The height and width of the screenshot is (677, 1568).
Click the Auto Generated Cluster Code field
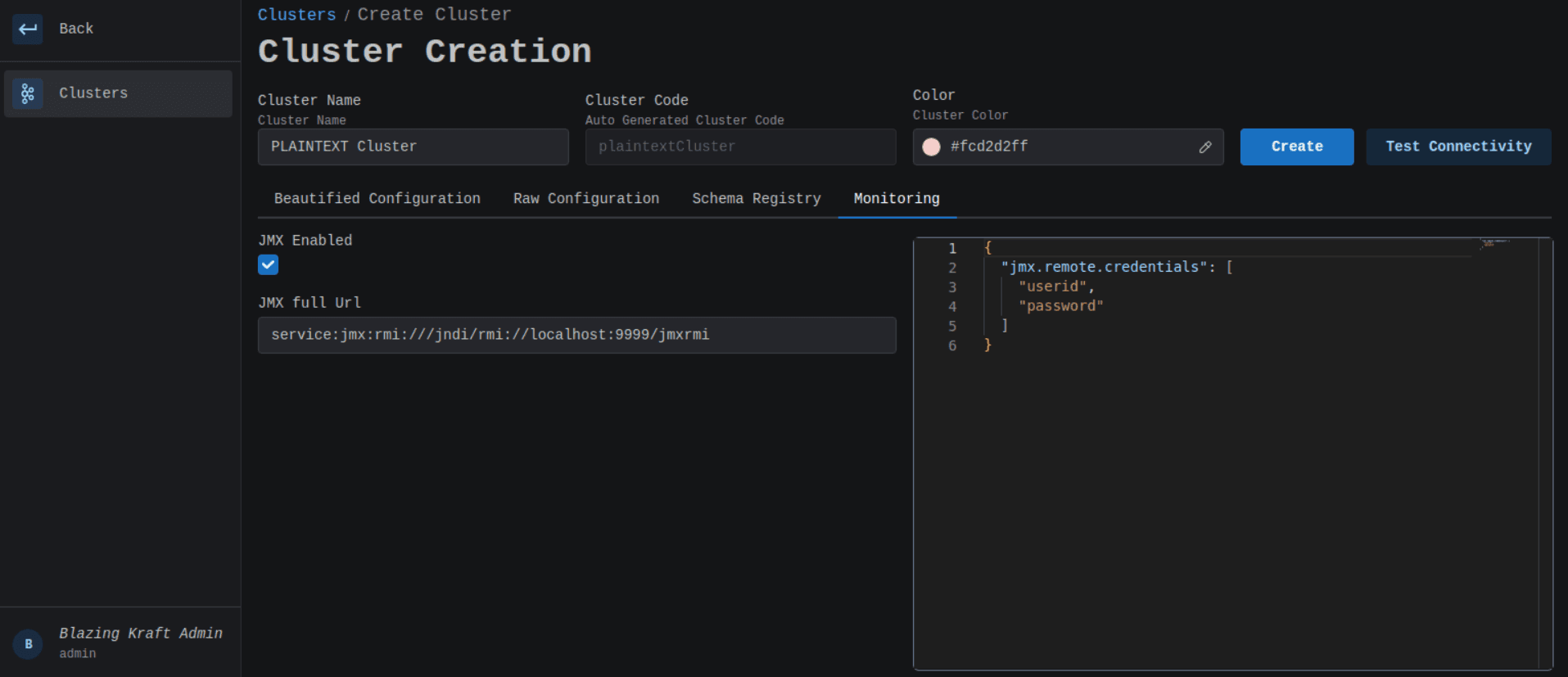(740, 147)
